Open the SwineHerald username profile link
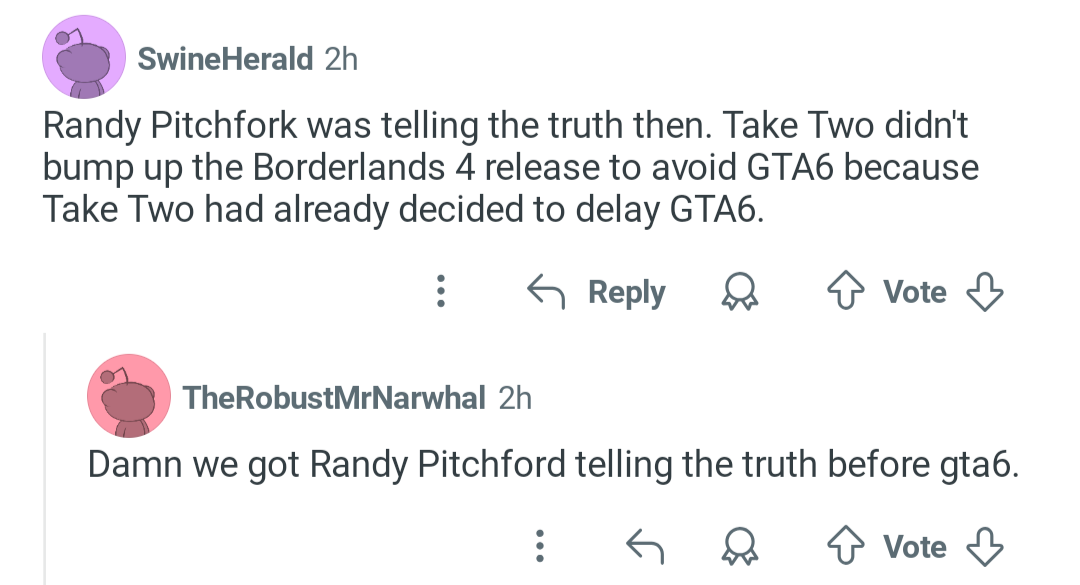Viewport: 1080px width, 585px height. (x=225, y=59)
